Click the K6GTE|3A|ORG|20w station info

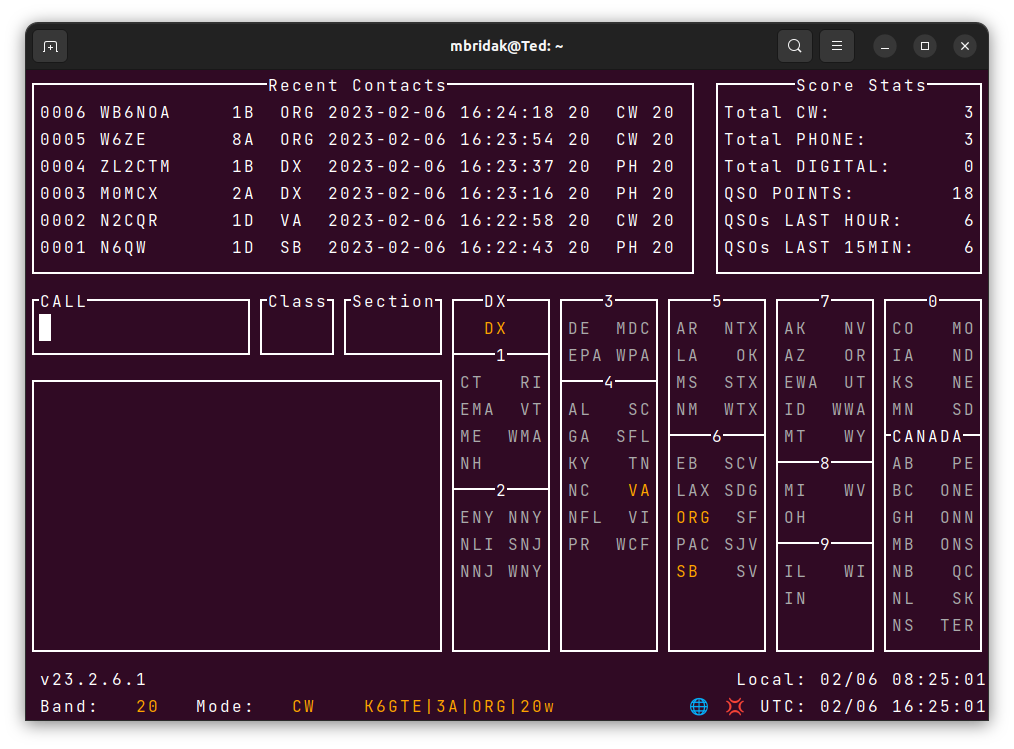click(459, 706)
